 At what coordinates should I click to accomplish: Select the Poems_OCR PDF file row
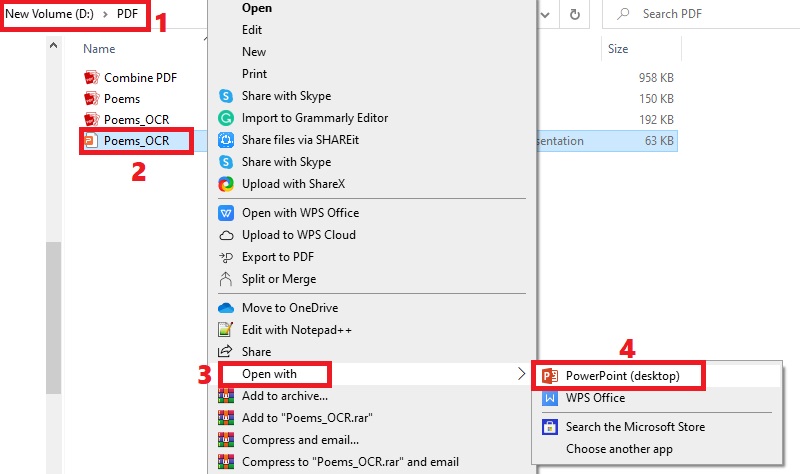pyautogui.click(x=136, y=119)
